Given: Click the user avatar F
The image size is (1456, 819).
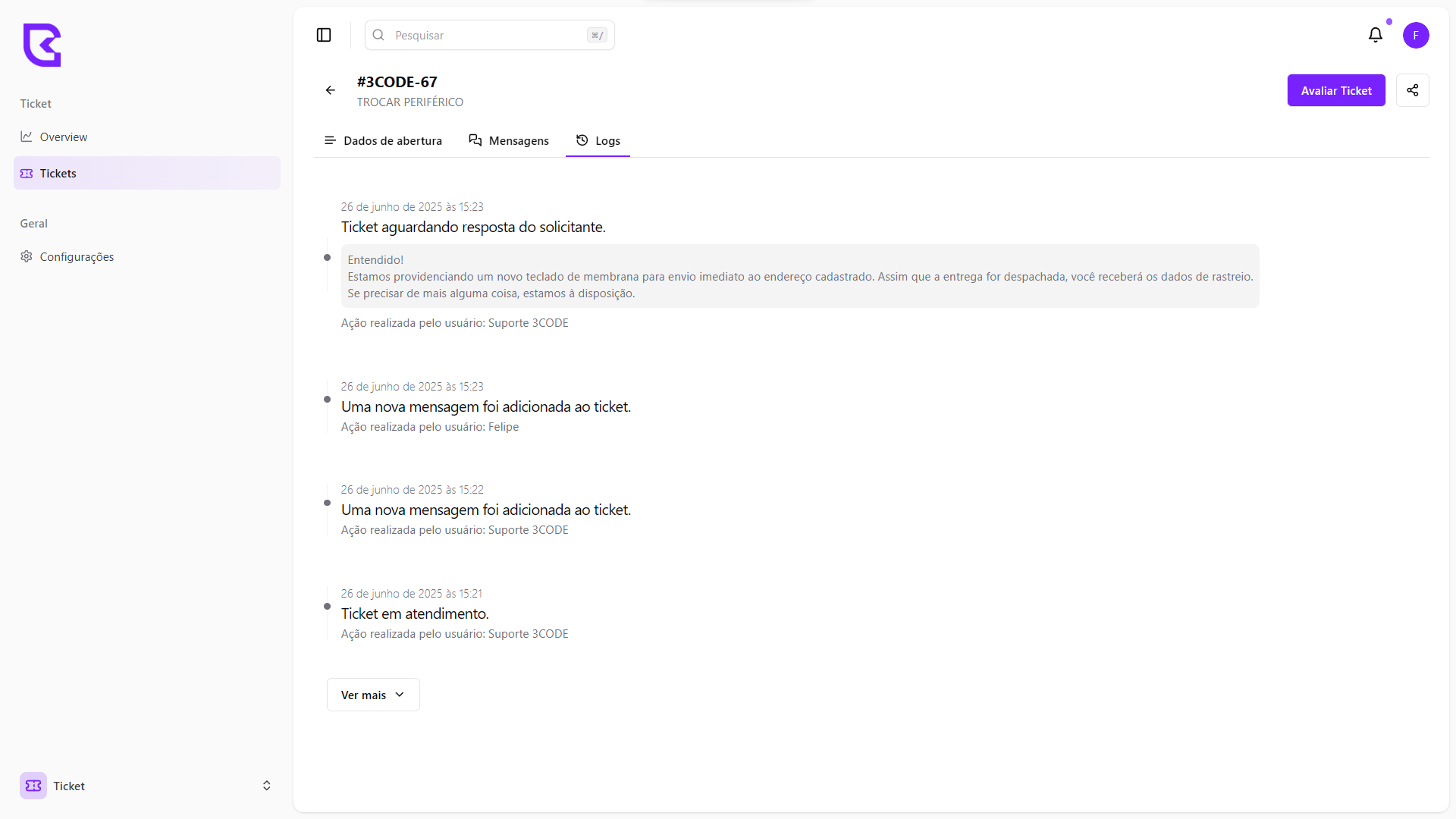Looking at the screenshot, I should click(x=1415, y=35).
